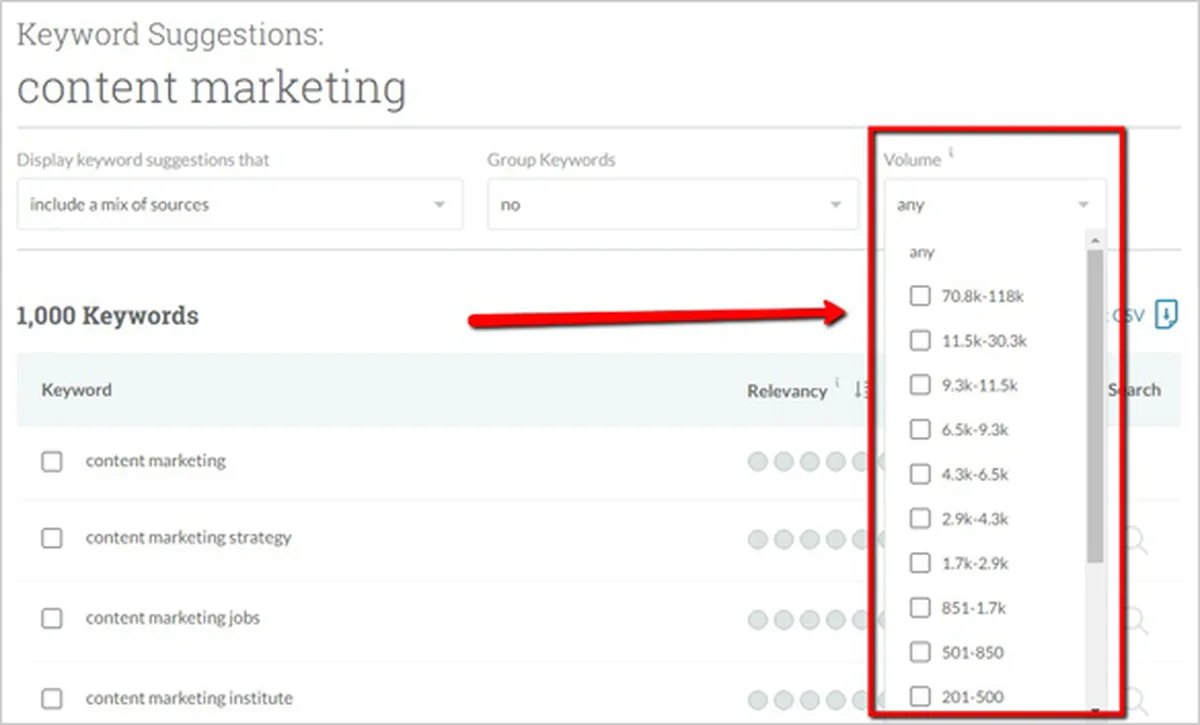Check the 4.3k-6.5k volume option

(x=919, y=474)
